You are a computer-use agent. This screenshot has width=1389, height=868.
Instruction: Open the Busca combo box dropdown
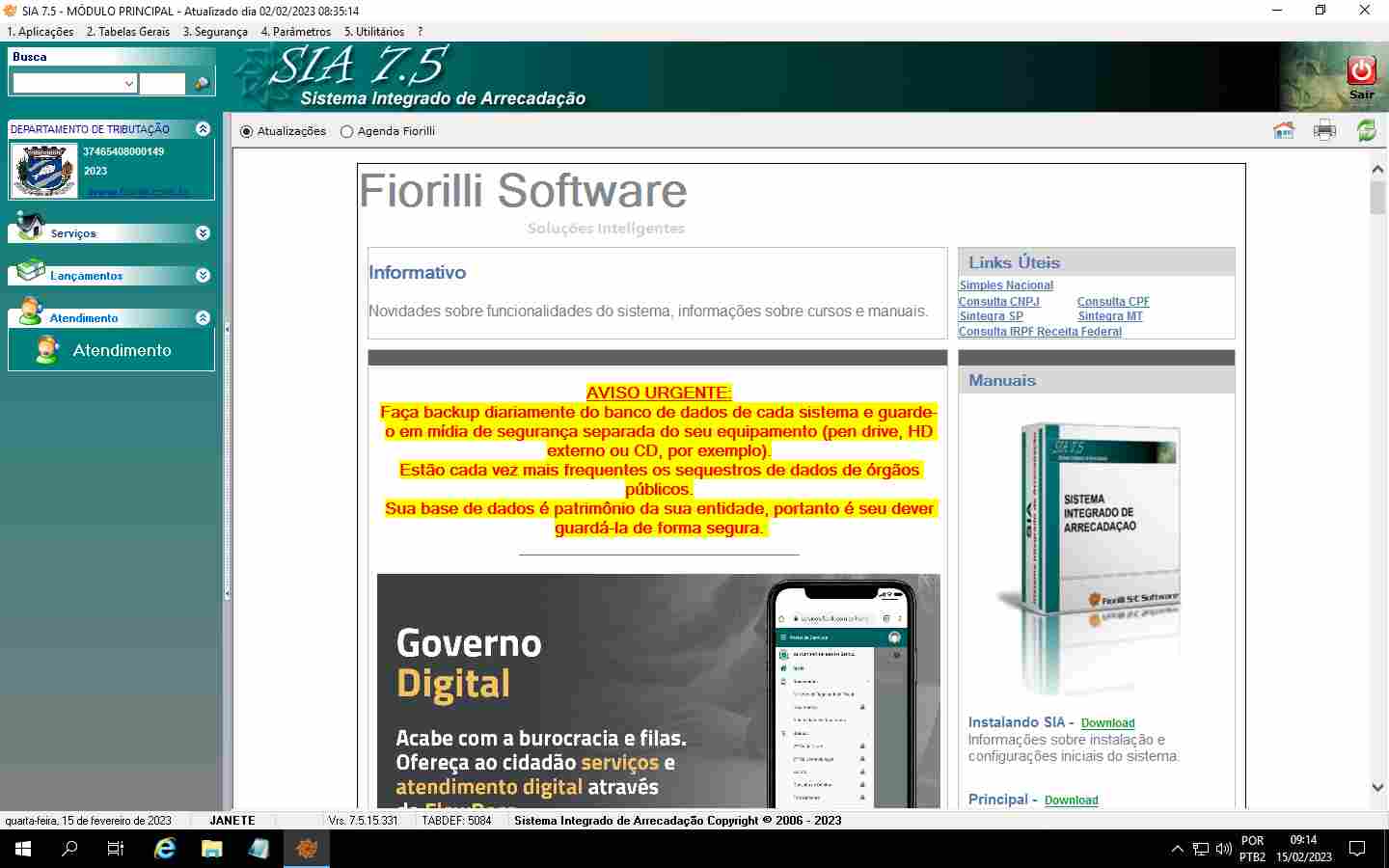point(129,84)
